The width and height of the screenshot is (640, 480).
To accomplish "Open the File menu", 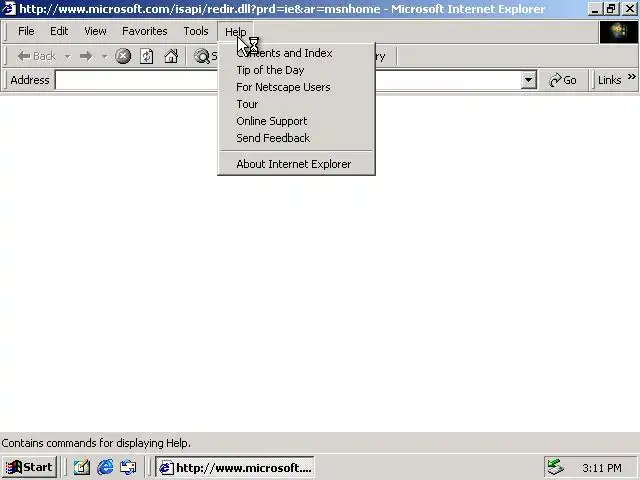I will click(26, 31).
